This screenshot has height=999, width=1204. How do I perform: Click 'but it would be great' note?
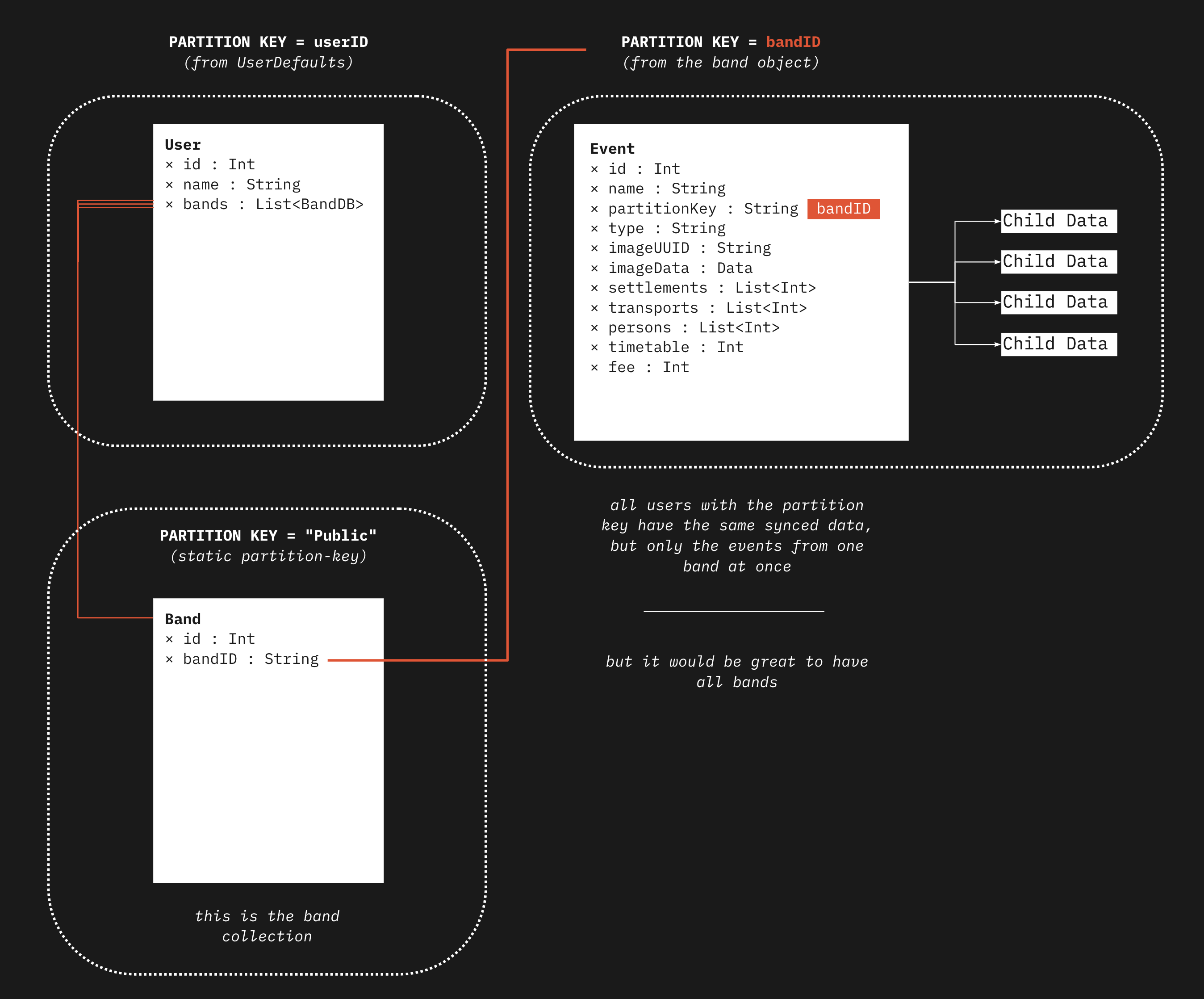[736, 672]
